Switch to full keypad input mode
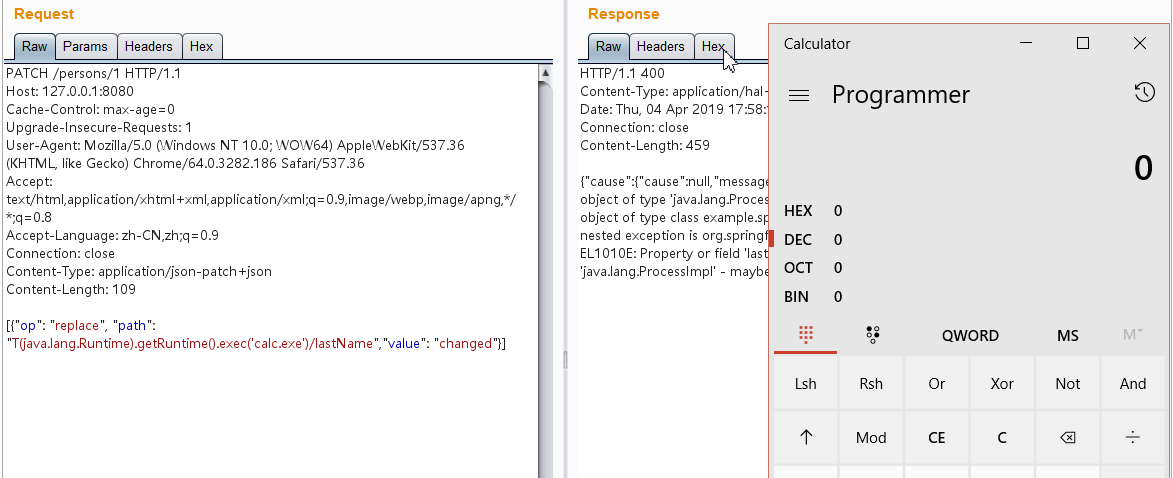The width and height of the screenshot is (1173, 478). (805, 336)
